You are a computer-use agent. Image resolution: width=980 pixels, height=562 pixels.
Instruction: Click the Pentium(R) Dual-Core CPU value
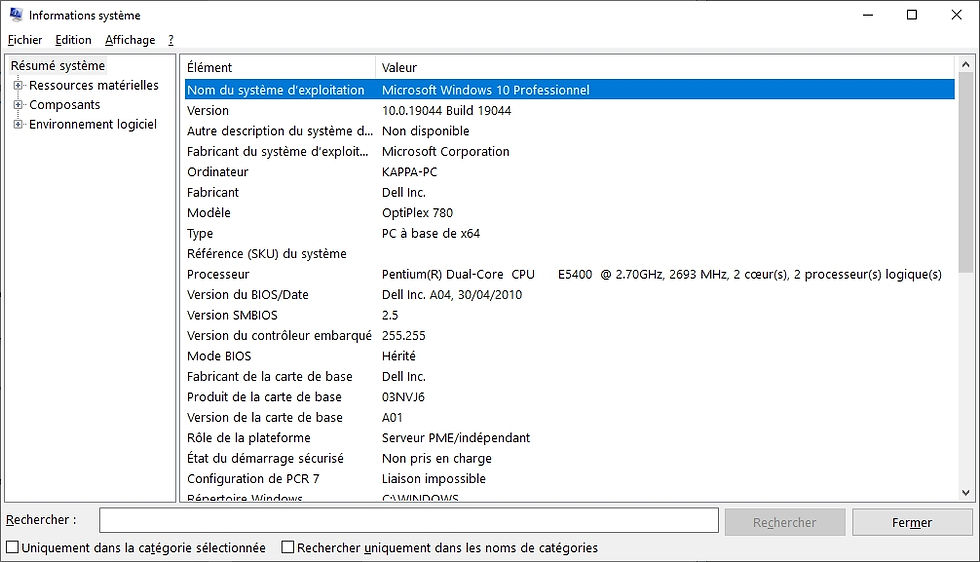661,274
